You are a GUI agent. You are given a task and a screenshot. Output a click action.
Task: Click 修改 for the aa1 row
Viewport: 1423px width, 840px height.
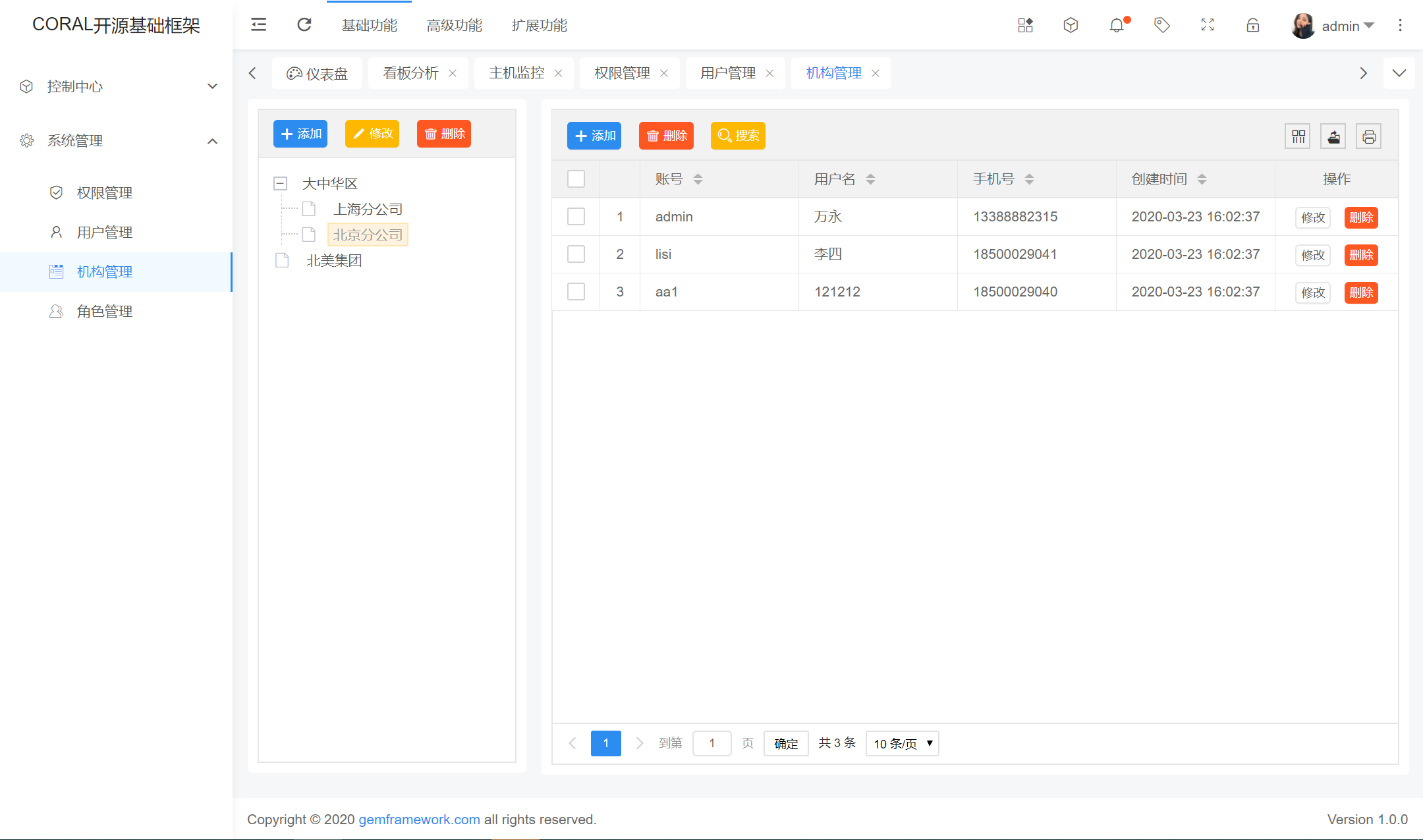[1313, 293]
